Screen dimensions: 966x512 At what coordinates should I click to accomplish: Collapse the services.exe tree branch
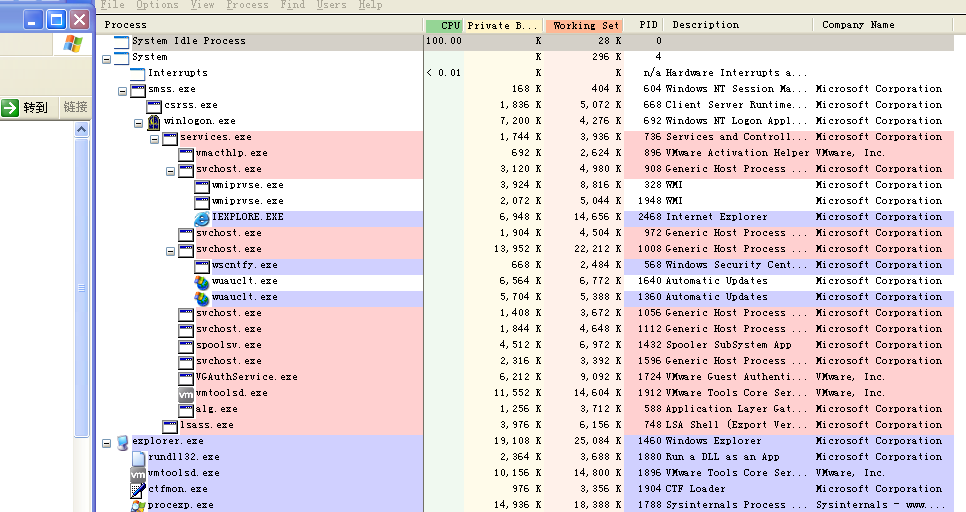coord(155,139)
